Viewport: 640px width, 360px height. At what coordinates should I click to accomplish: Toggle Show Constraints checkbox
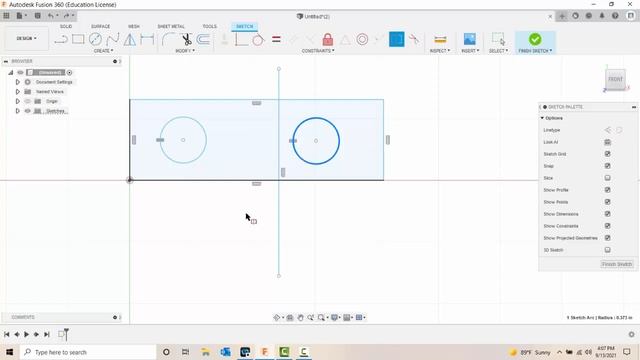607,226
